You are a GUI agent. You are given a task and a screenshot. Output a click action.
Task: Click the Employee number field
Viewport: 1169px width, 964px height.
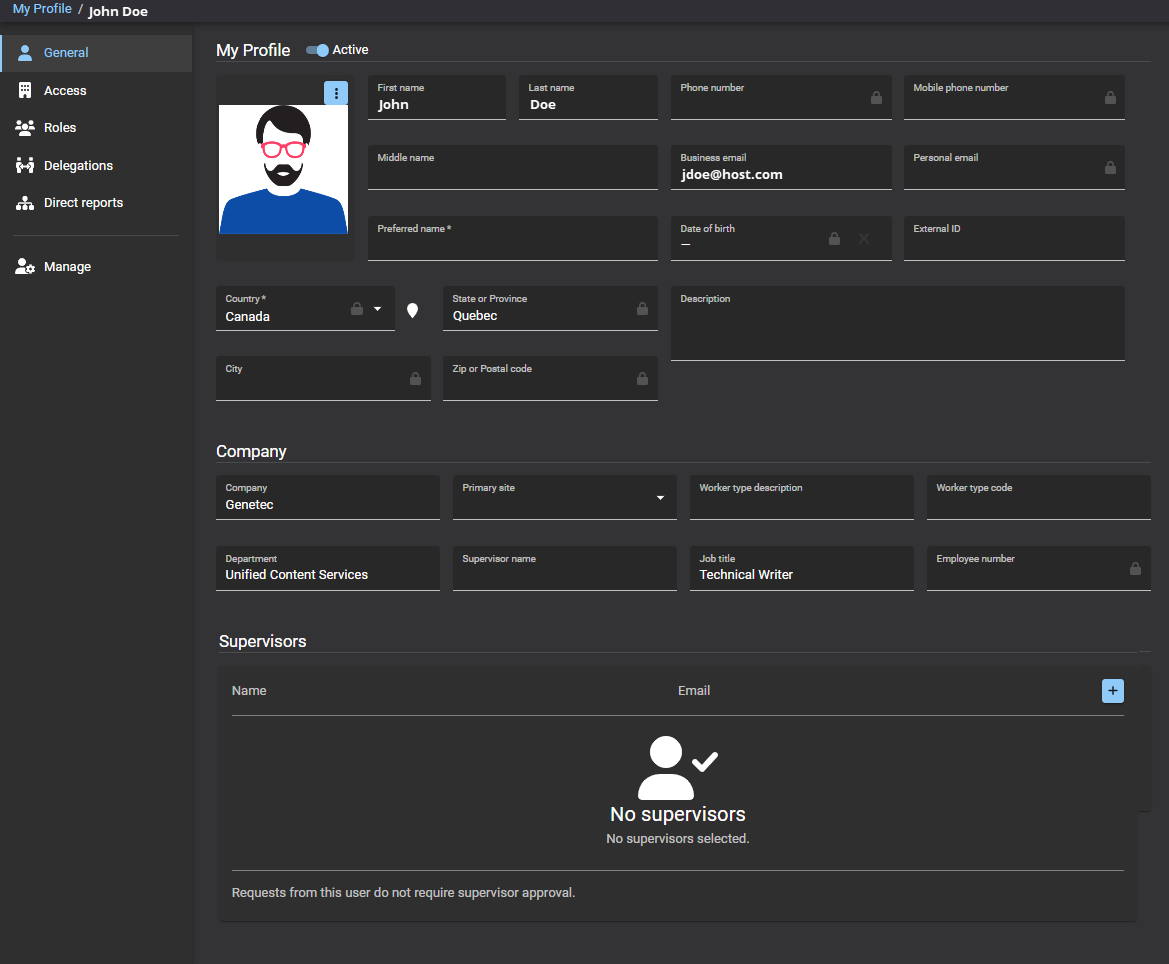(x=1039, y=568)
